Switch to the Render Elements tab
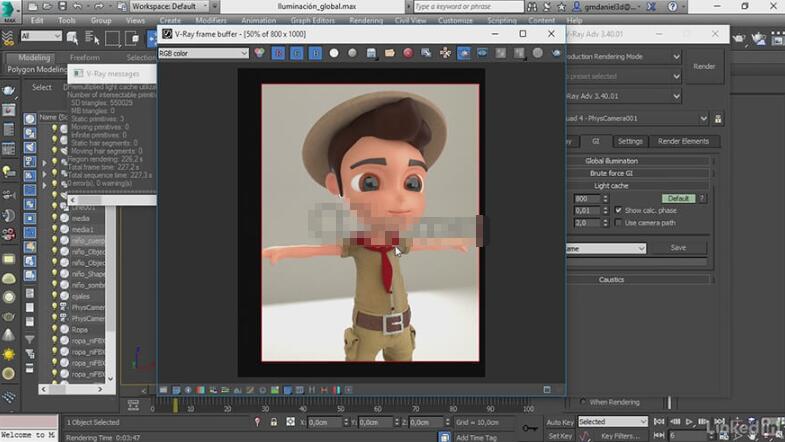The width and height of the screenshot is (785, 442). (683, 141)
